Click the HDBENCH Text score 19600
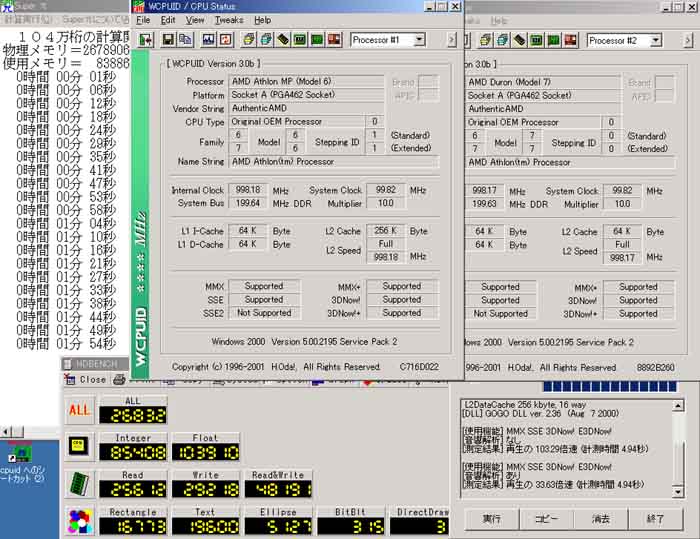 pos(206,527)
